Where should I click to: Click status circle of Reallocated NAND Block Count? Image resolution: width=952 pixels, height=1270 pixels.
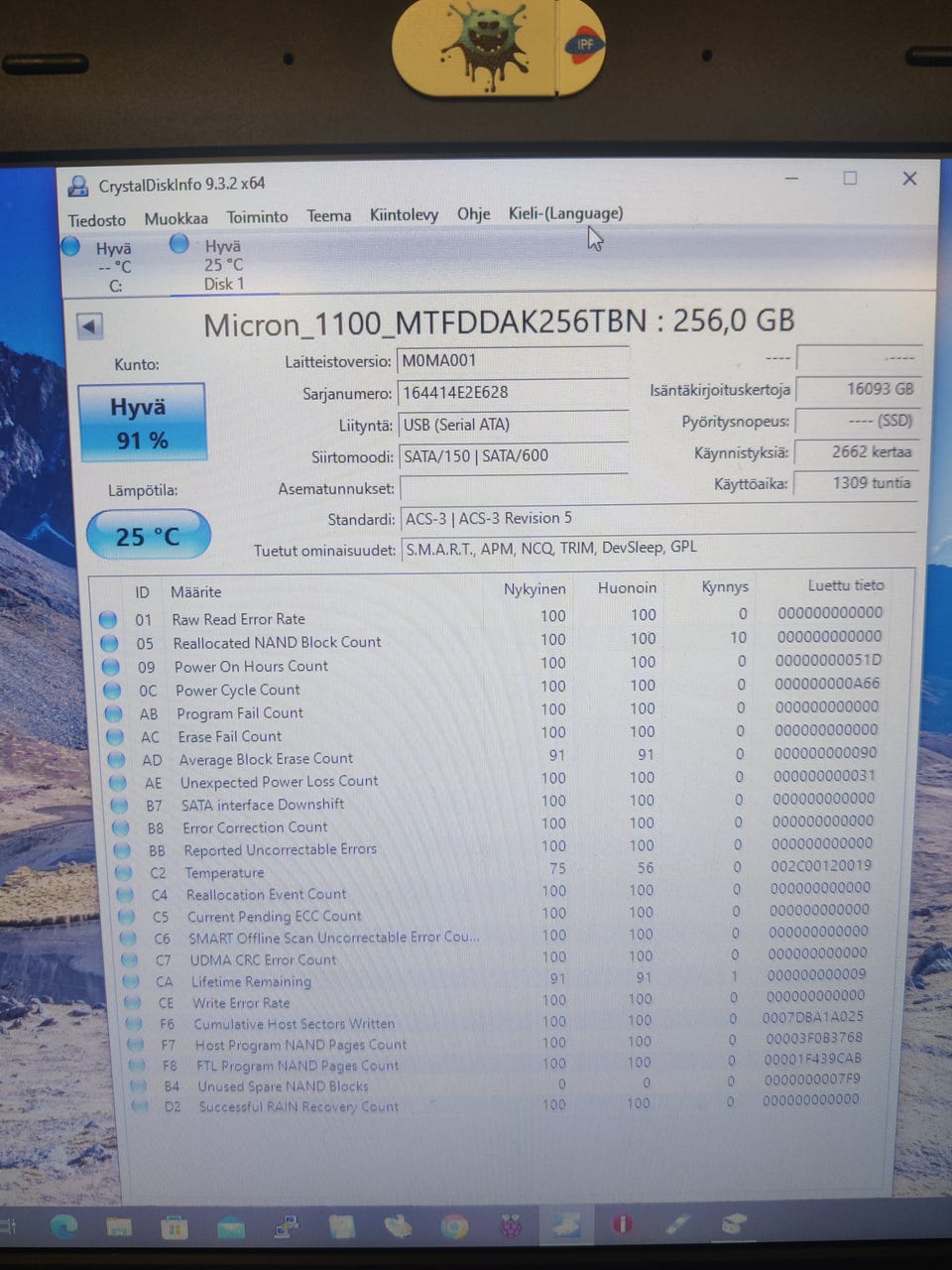tap(109, 644)
